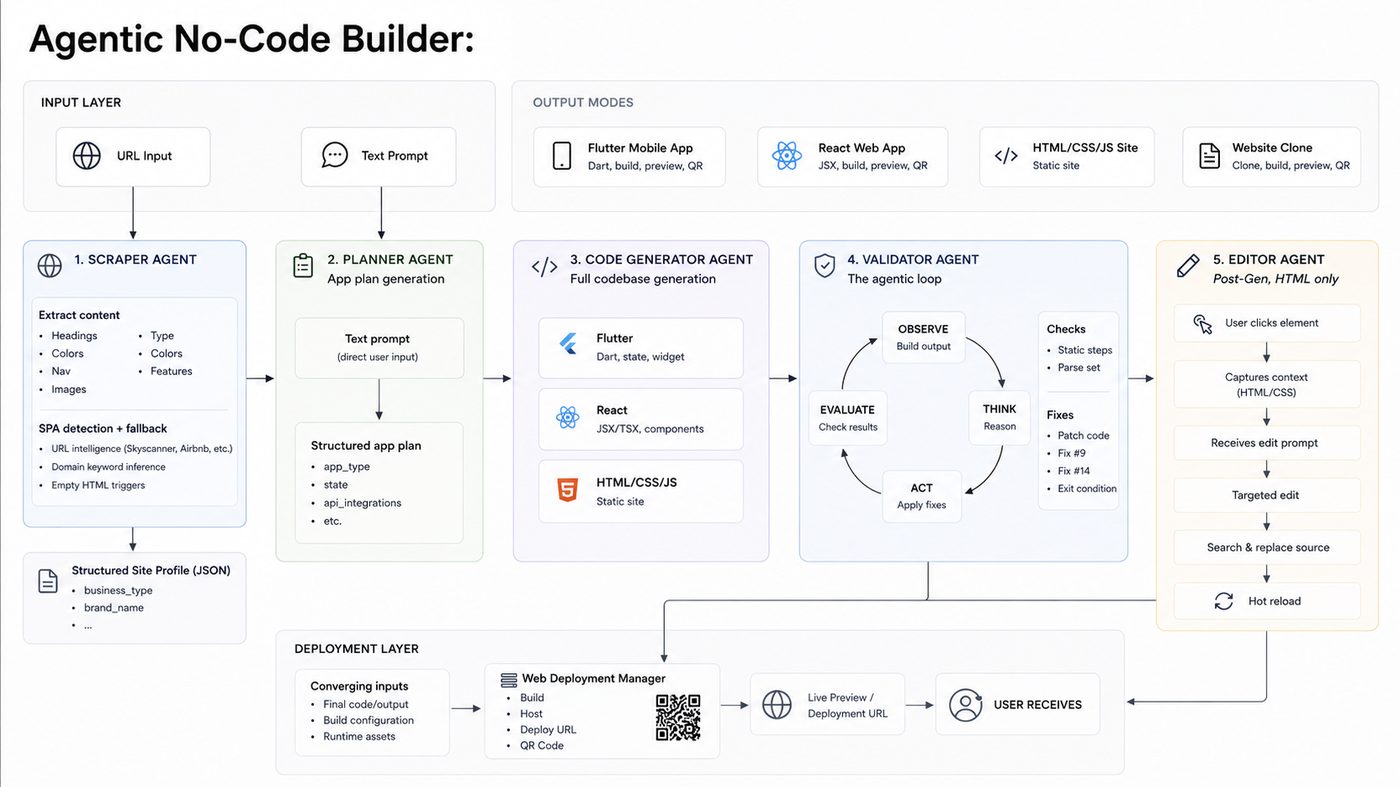This screenshot has width=1400, height=787.
Task: Click the Receives edit prompt step
Action: coord(1267,443)
